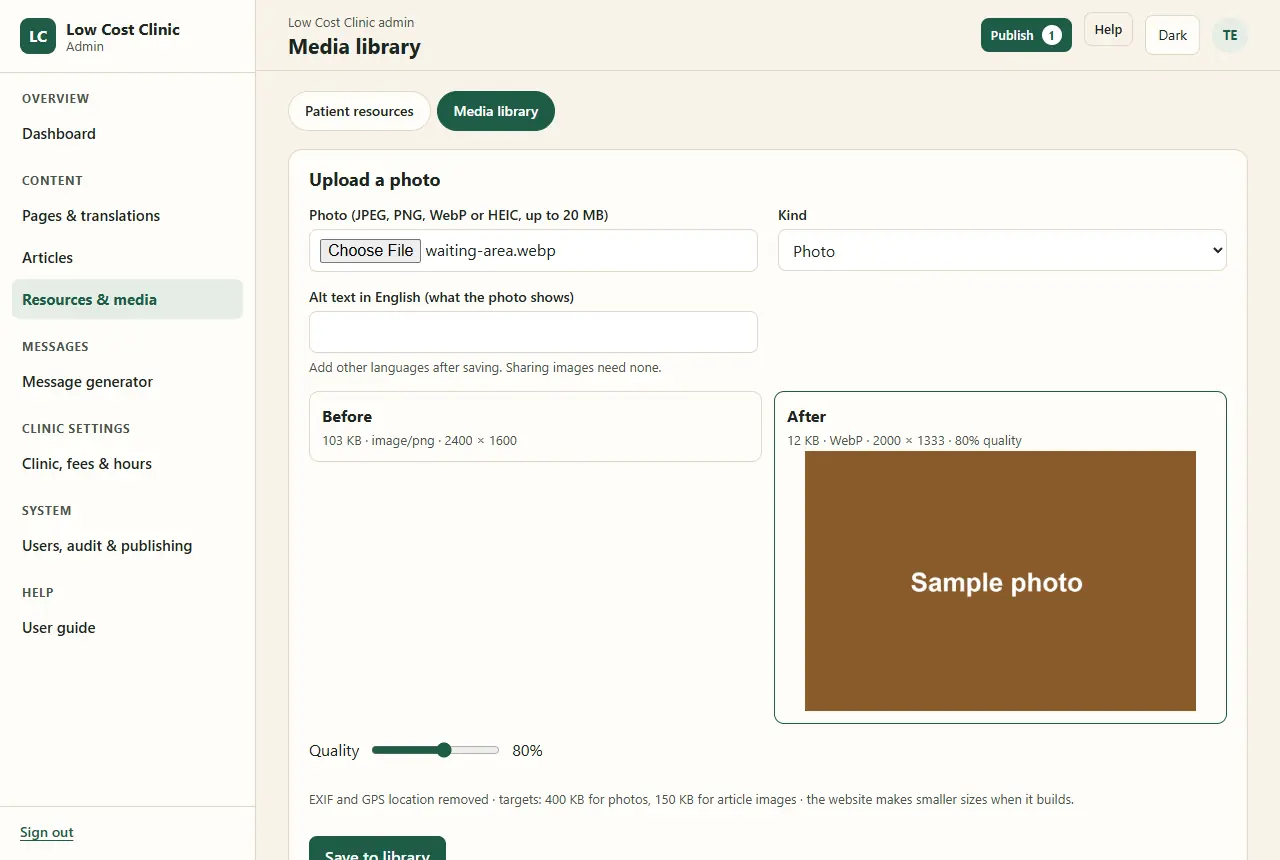The image size is (1280, 860).
Task: Click the 'Add other languages after saving' hint
Action: [485, 368]
